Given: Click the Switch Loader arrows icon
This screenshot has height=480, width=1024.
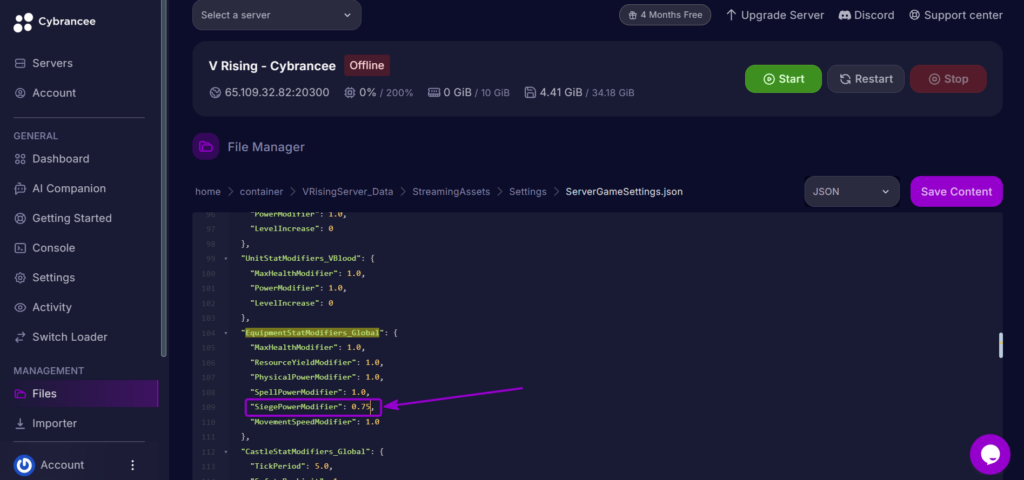Looking at the screenshot, I should (20, 337).
